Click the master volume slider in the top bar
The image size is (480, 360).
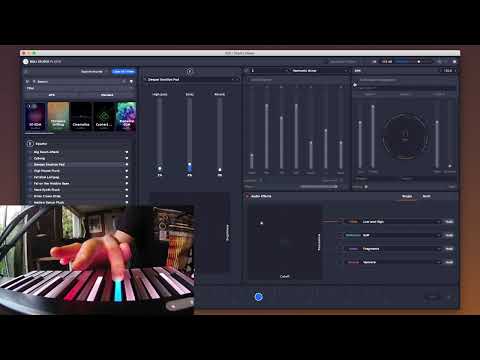pos(413,62)
